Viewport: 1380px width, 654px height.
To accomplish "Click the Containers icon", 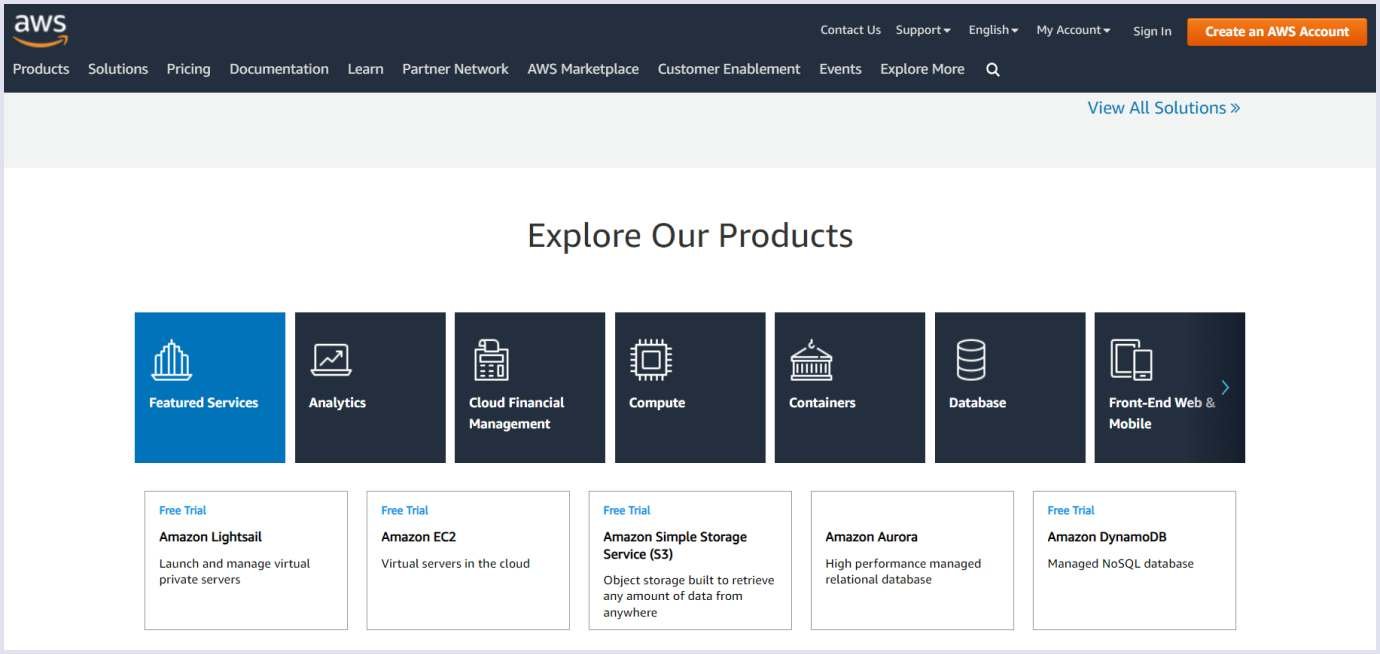I will coord(811,360).
